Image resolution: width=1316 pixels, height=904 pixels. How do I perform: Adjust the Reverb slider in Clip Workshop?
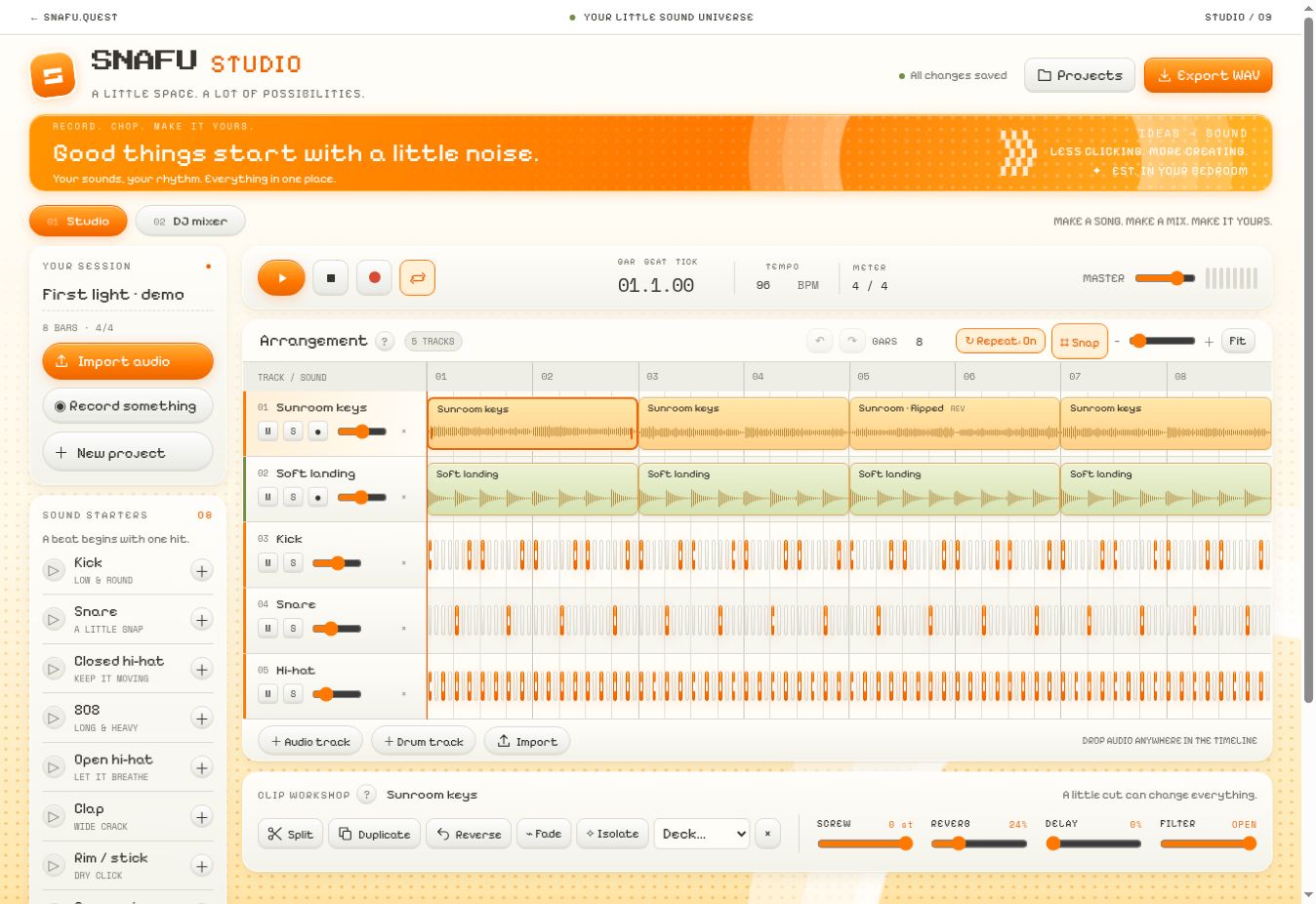(x=979, y=843)
